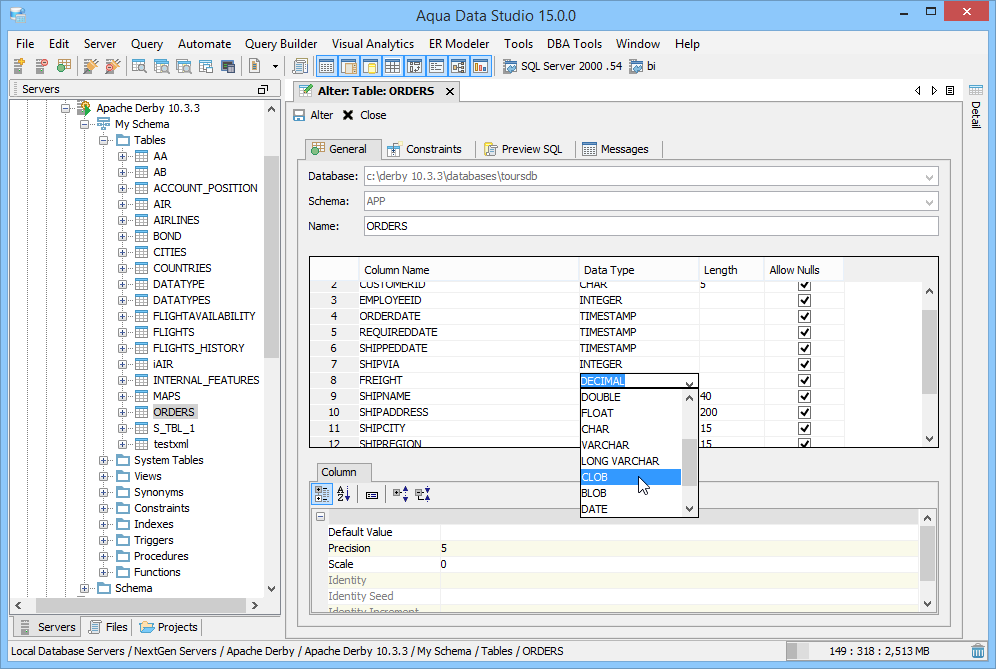Open the Files tab at bottom left
The image size is (996, 669).
tap(109, 627)
